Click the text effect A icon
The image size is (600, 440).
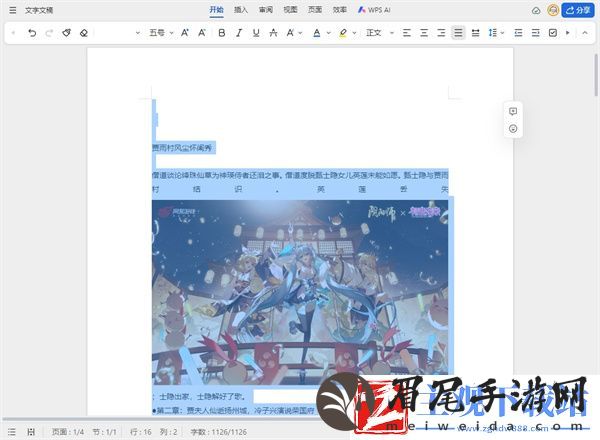290,33
